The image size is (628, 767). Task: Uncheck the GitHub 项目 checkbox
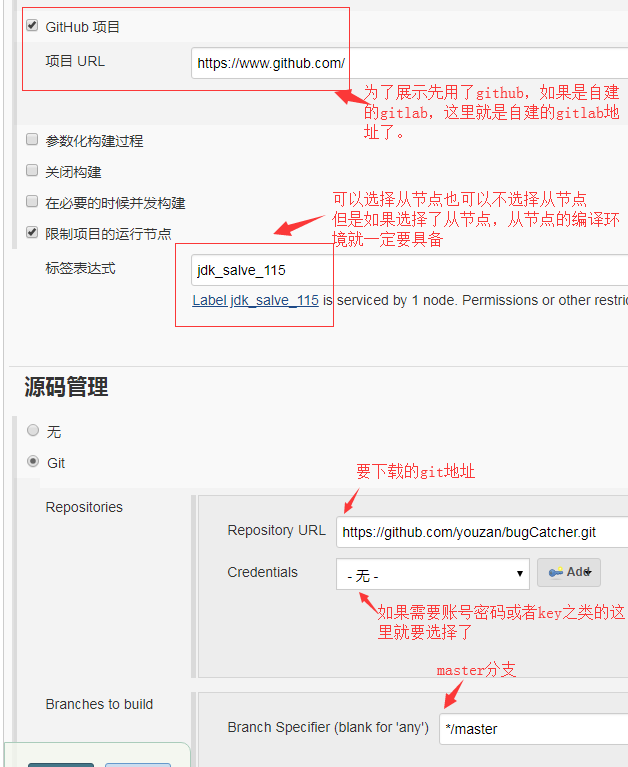[x=32, y=26]
